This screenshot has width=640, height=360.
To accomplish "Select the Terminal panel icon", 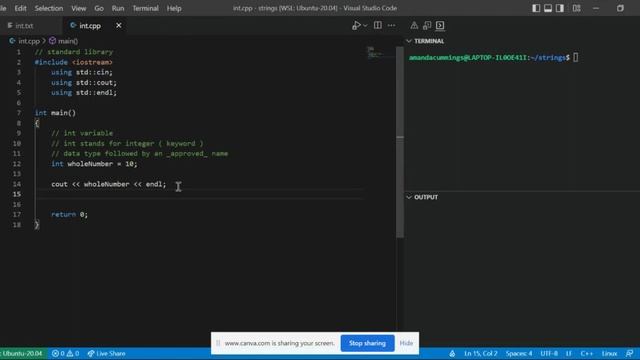I will [x=440, y=25].
